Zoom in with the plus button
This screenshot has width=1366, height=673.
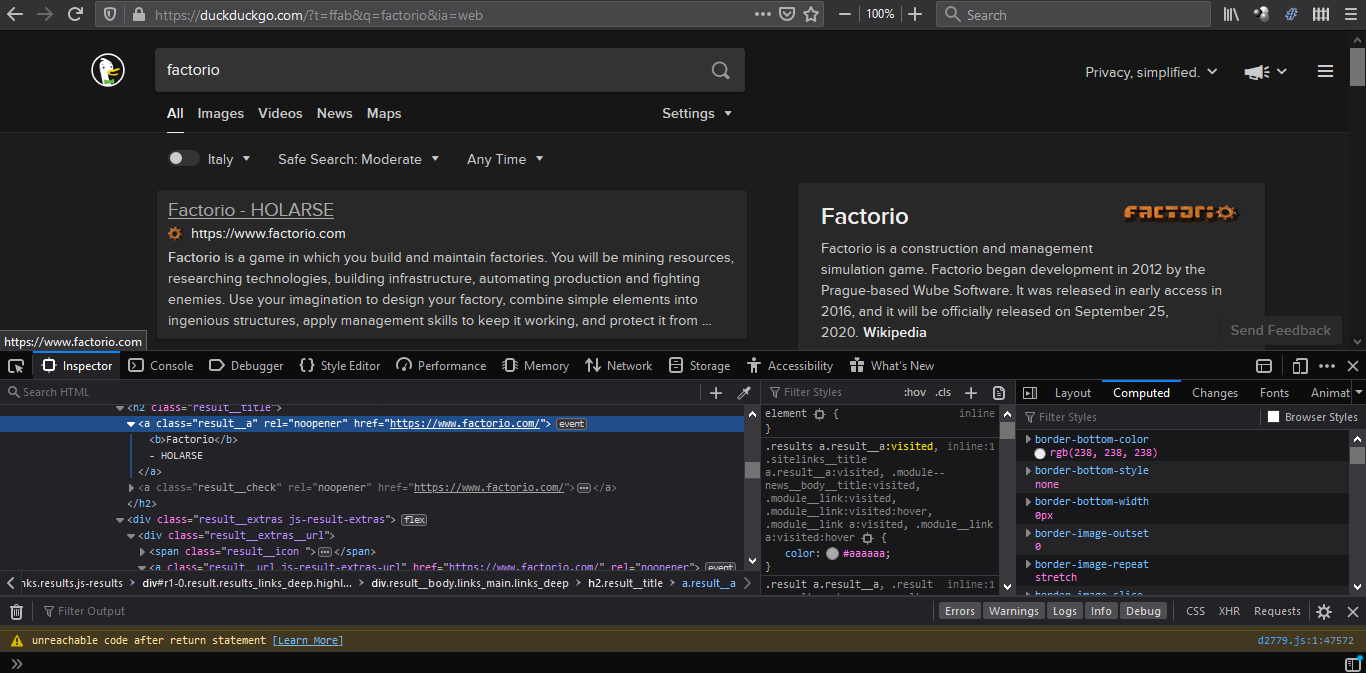click(x=915, y=14)
